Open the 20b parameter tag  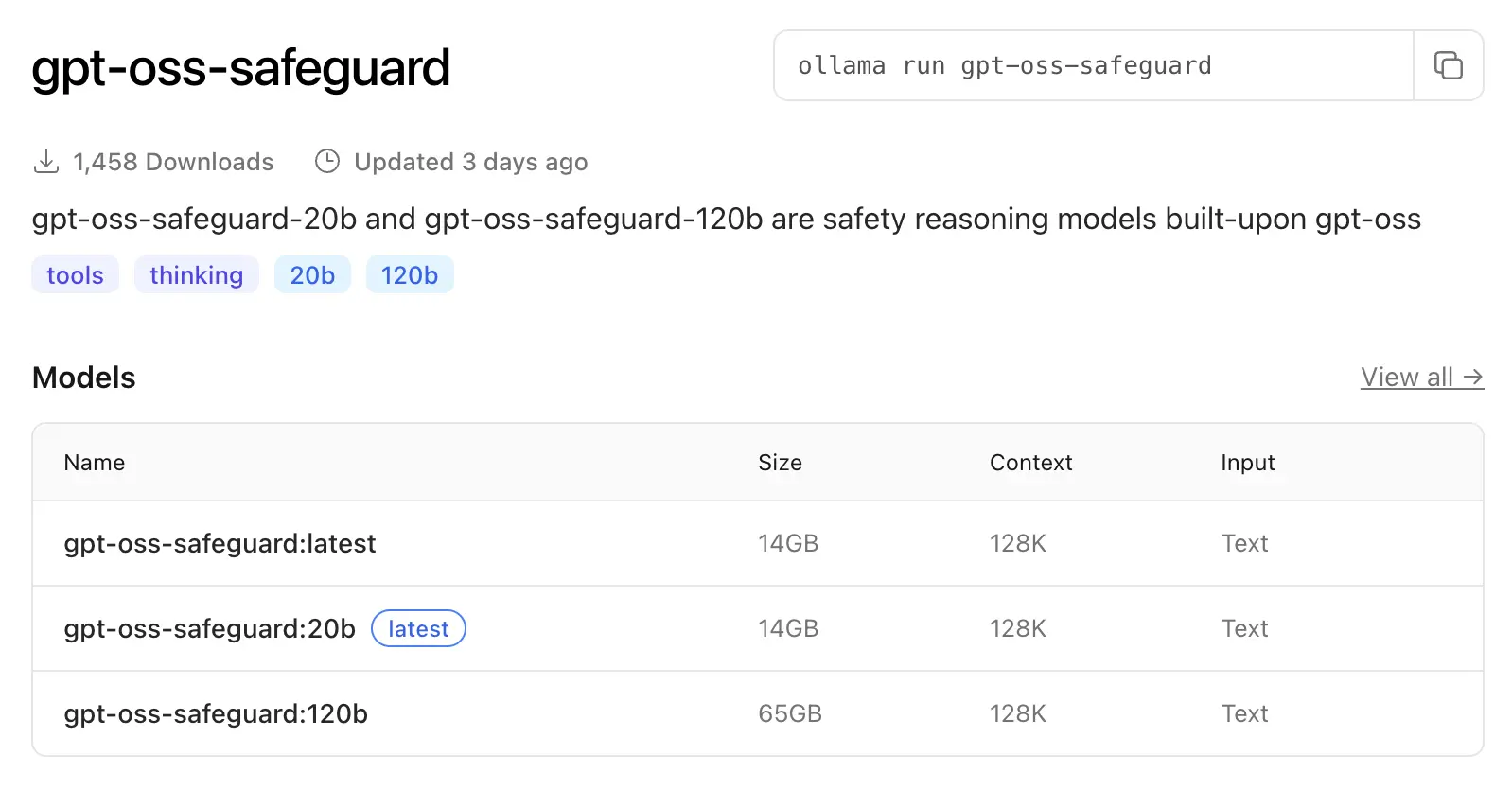click(x=312, y=274)
